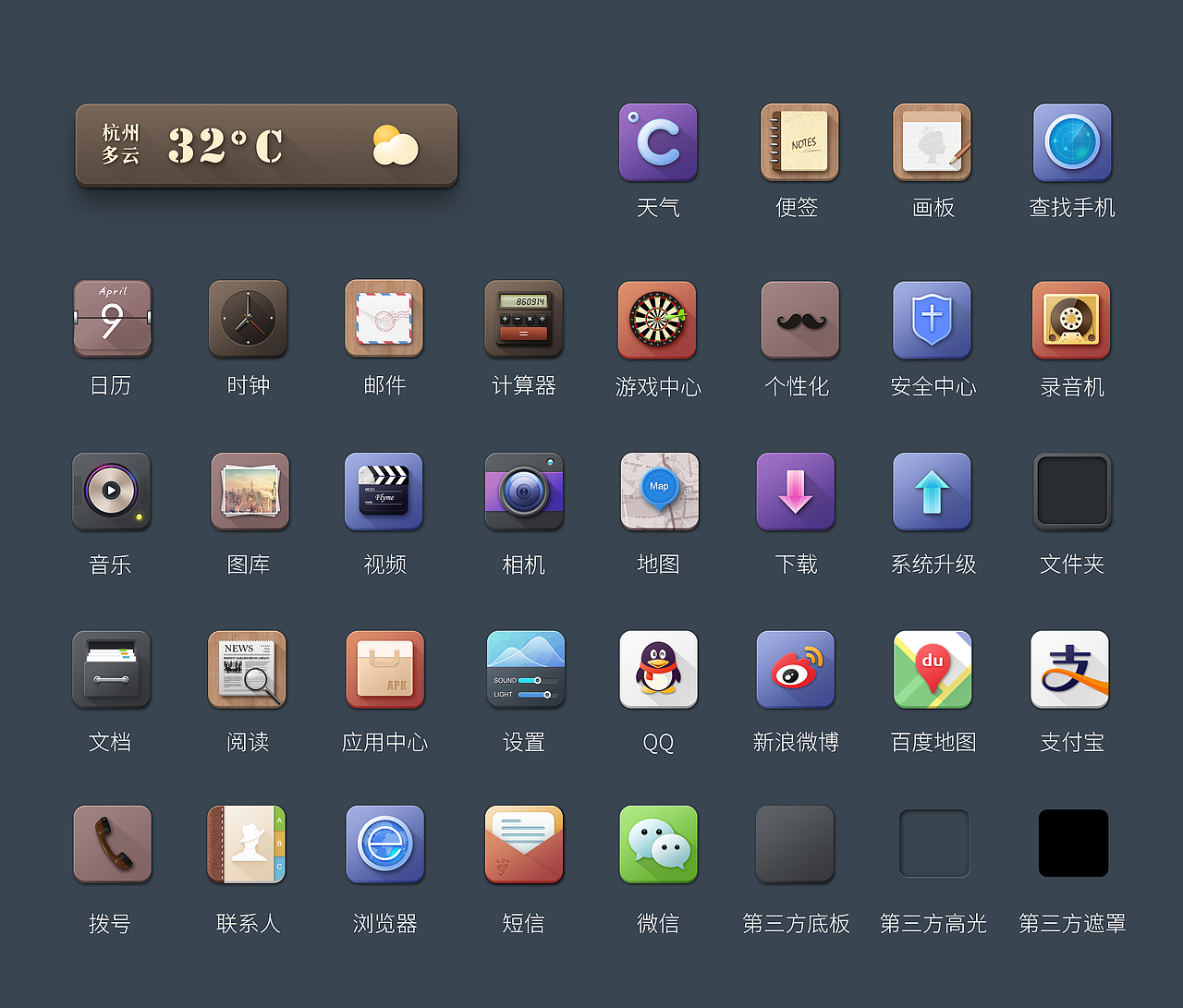Viewport: 1183px width, 1008px height.
Task: Click the "新浪微博" label text
Action: pos(796,742)
